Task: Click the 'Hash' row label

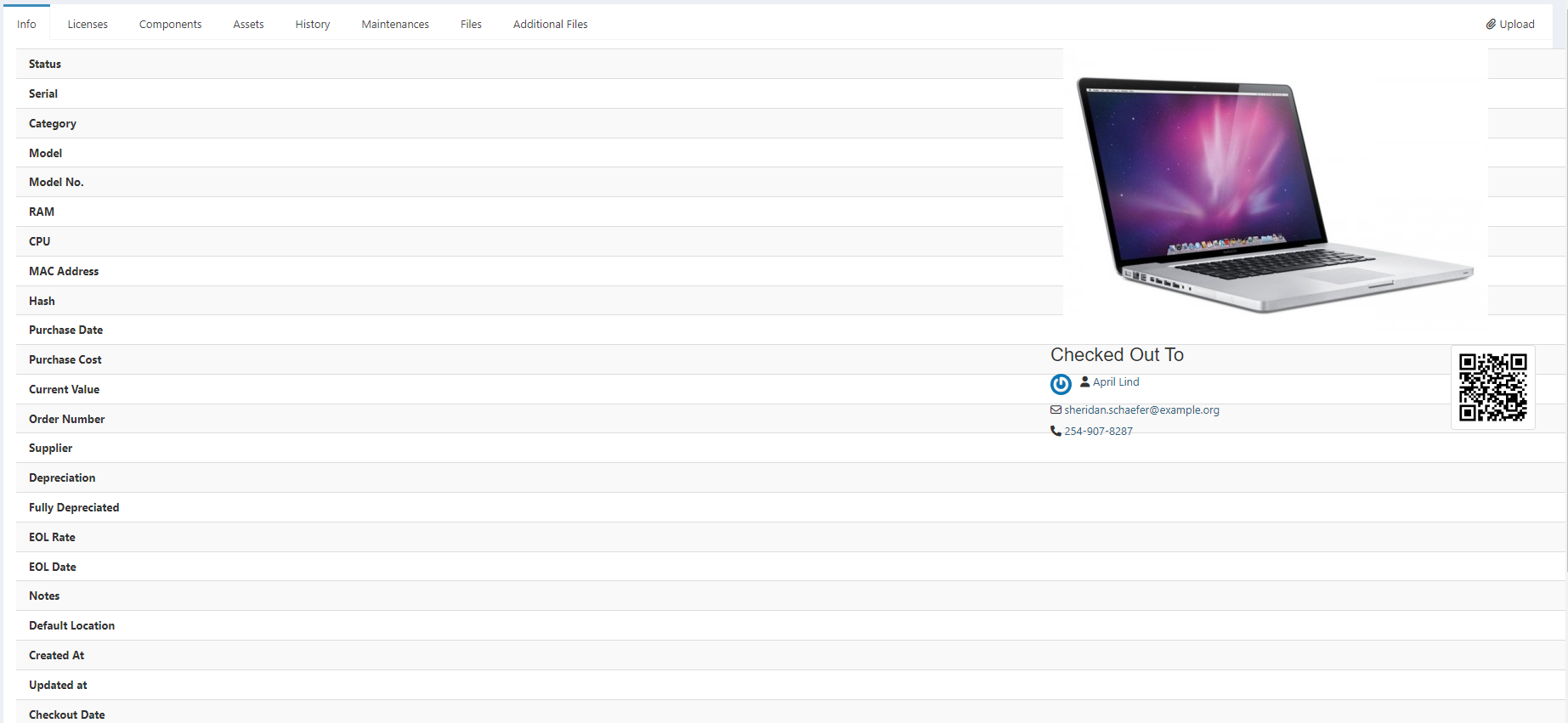Action: click(42, 301)
